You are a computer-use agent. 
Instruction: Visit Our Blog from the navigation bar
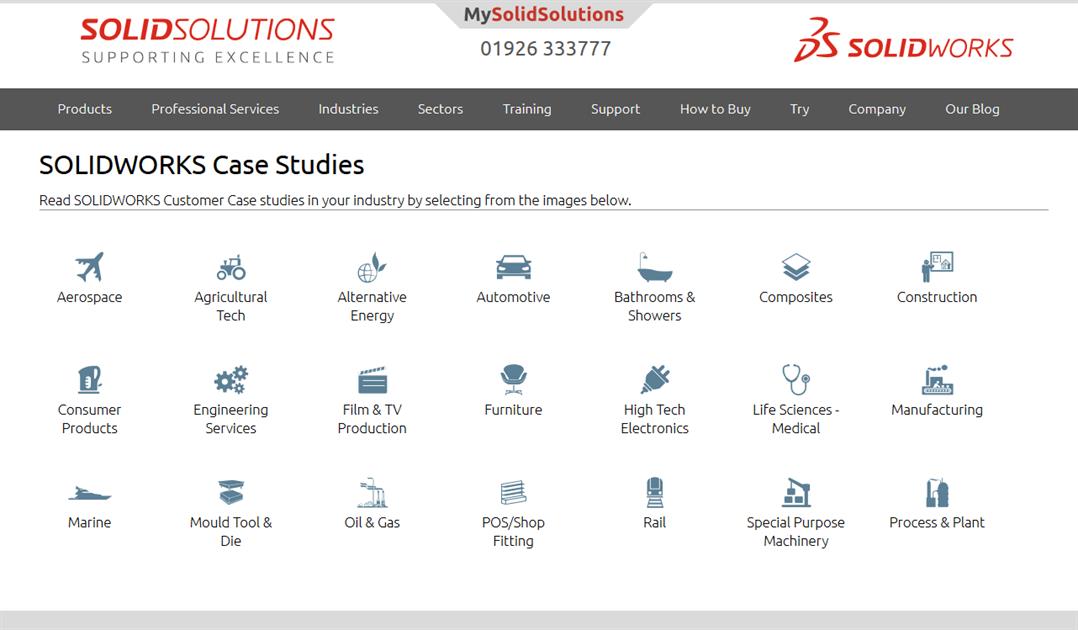pyautogui.click(x=971, y=109)
